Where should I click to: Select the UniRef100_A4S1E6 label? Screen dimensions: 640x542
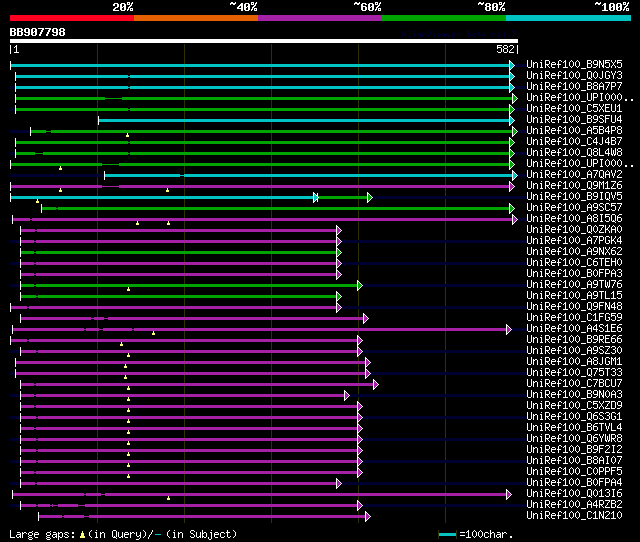pos(574,329)
